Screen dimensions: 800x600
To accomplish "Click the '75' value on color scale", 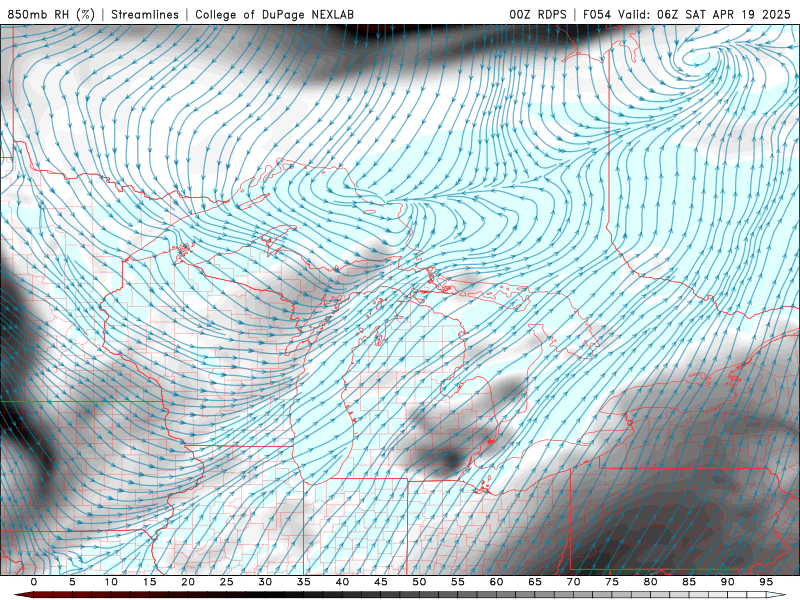I will 612,582.
